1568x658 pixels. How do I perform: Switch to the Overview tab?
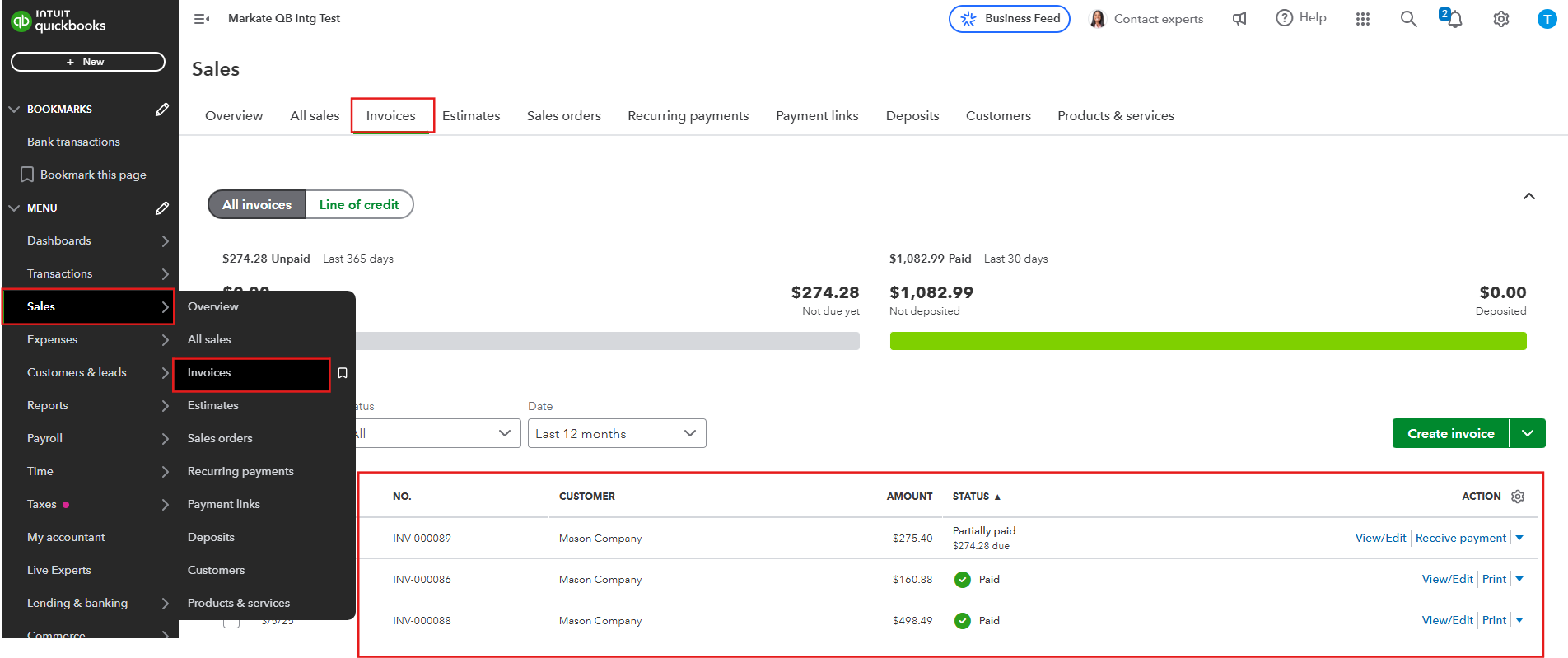[x=234, y=115]
